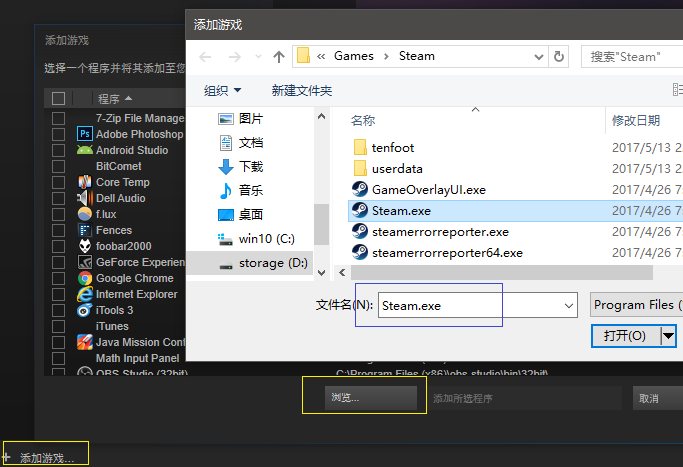Screen dimensions: 683x467
Task: Click the Google Chrome icon
Action: click(85, 278)
